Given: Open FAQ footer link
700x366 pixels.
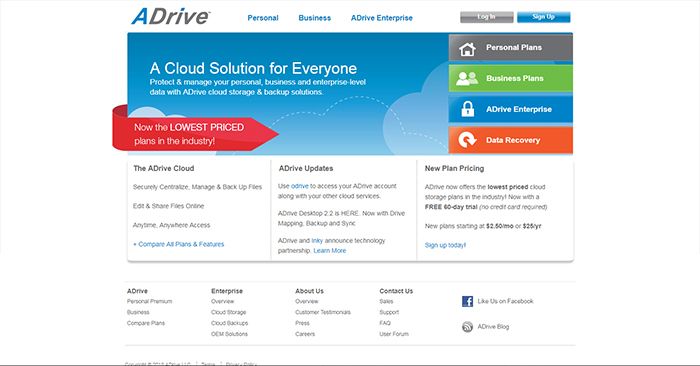Looking at the screenshot, I should click(x=385, y=323).
